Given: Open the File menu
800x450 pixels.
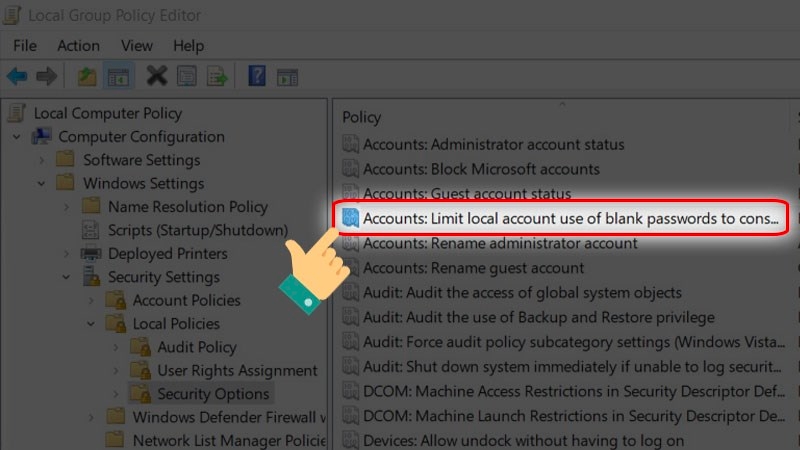Looking at the screenshot, I should pos(25,46).
